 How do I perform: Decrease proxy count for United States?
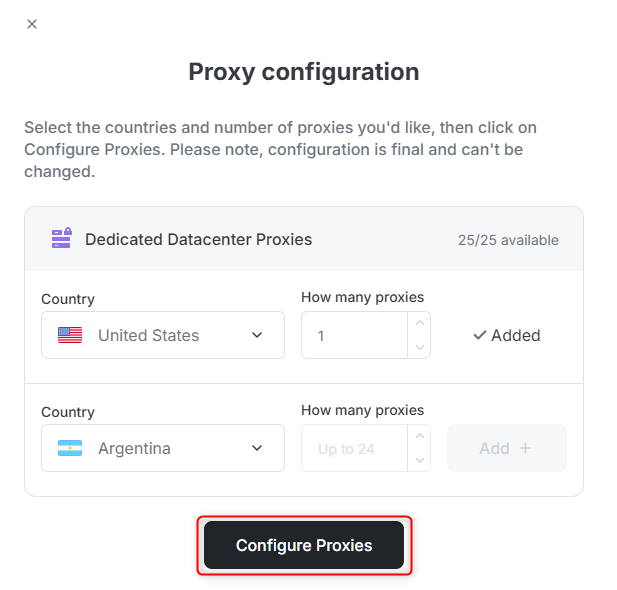(x=420, y=347)
